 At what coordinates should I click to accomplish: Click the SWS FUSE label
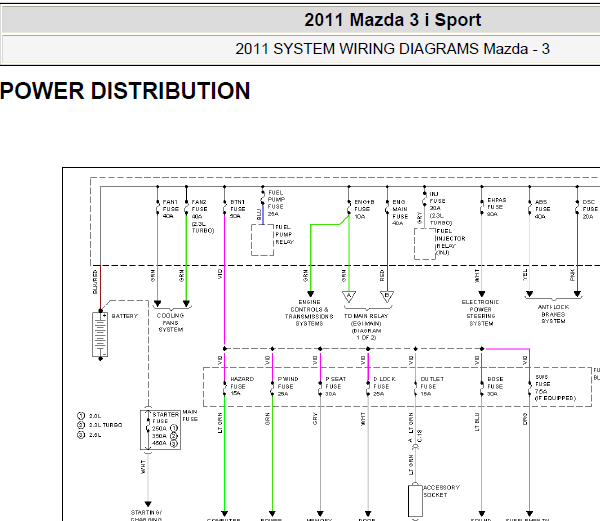[555, 387]
